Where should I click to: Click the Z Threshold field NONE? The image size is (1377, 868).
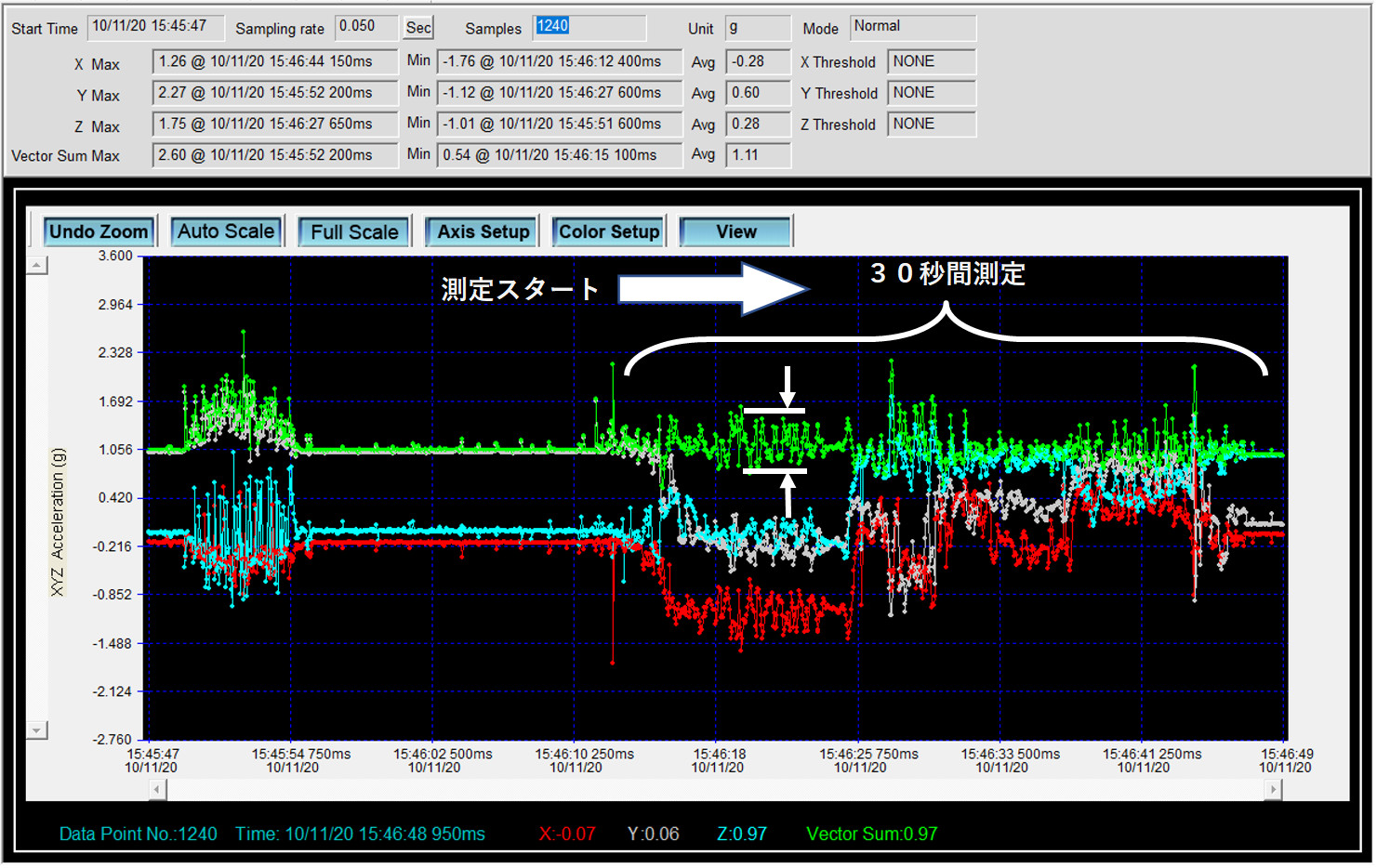tap(932, 125)
